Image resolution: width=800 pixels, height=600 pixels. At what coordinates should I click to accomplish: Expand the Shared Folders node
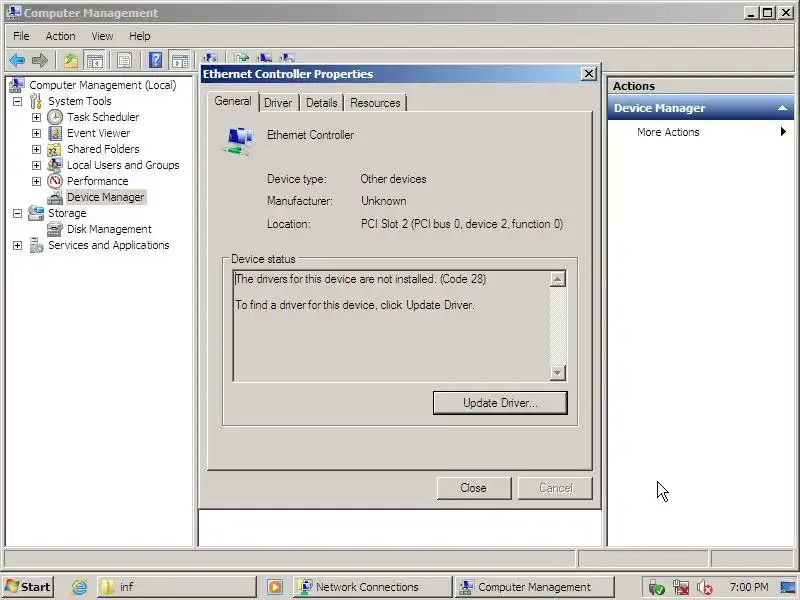coord(37,149)
